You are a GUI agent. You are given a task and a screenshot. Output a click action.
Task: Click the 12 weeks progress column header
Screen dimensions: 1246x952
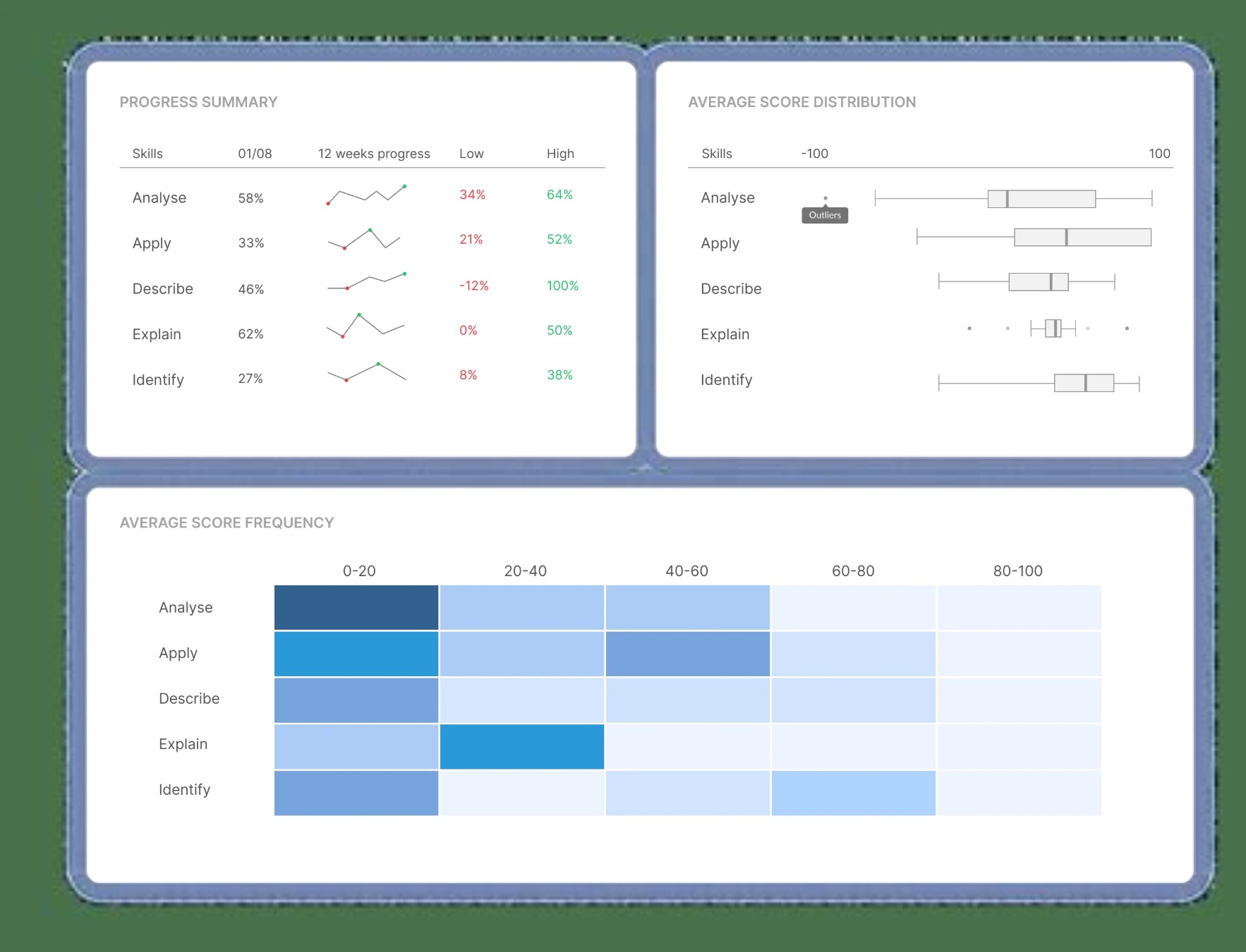pyautogui.click(x=374, y=154)
